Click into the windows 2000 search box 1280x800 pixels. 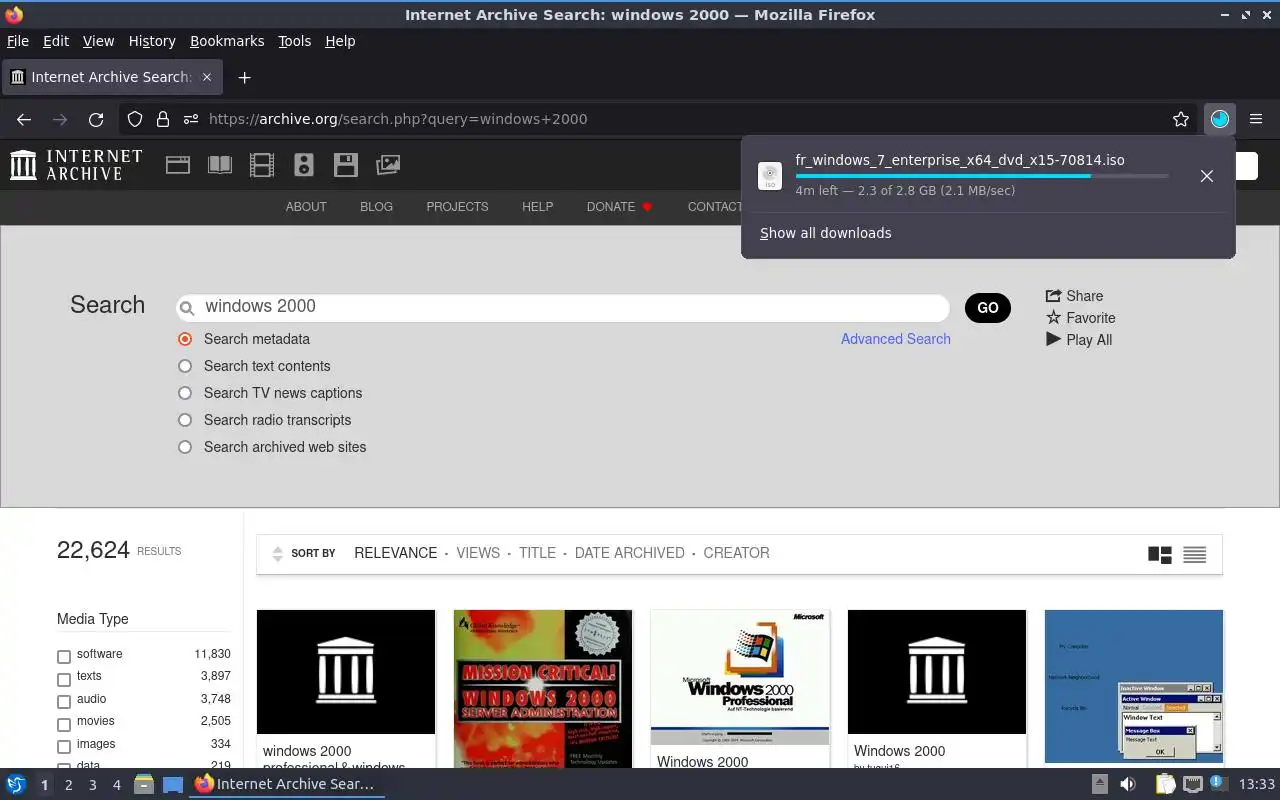click(562, 307)
